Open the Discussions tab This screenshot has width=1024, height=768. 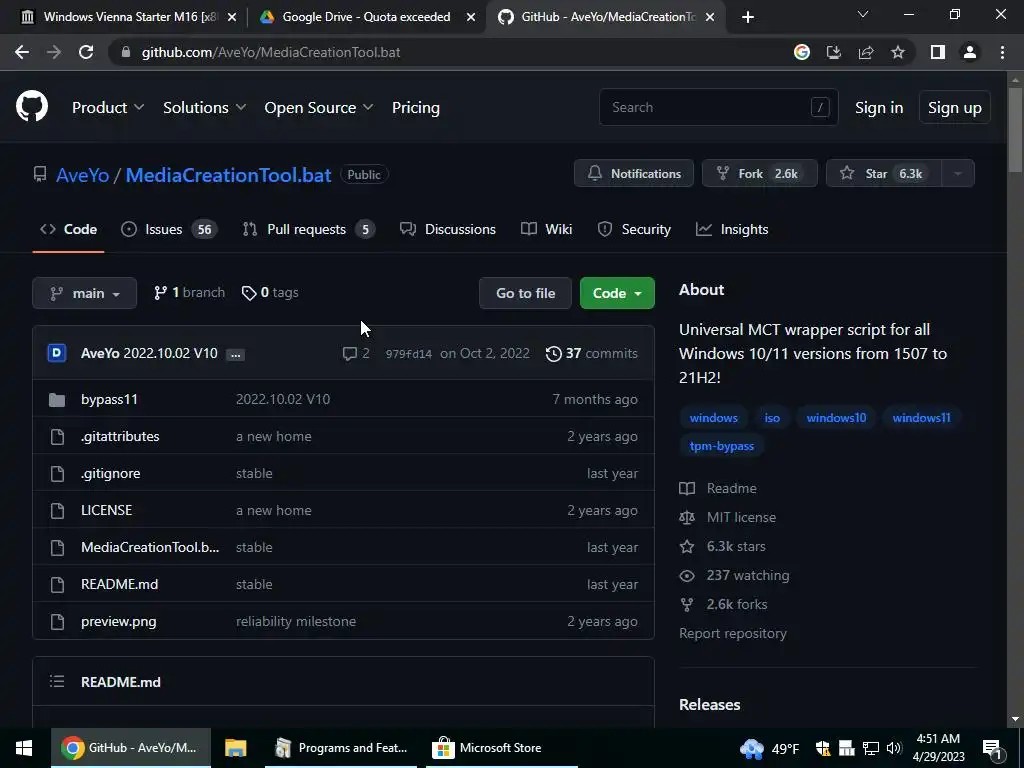[x=448, y=229]
